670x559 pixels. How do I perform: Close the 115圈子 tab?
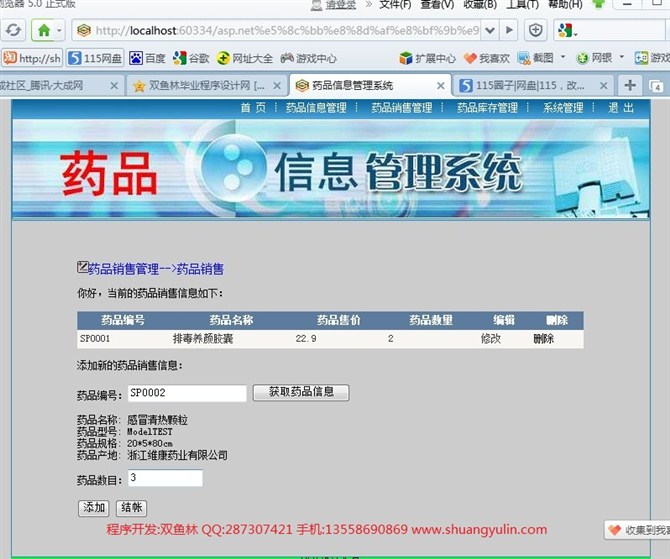click(603, 86)
